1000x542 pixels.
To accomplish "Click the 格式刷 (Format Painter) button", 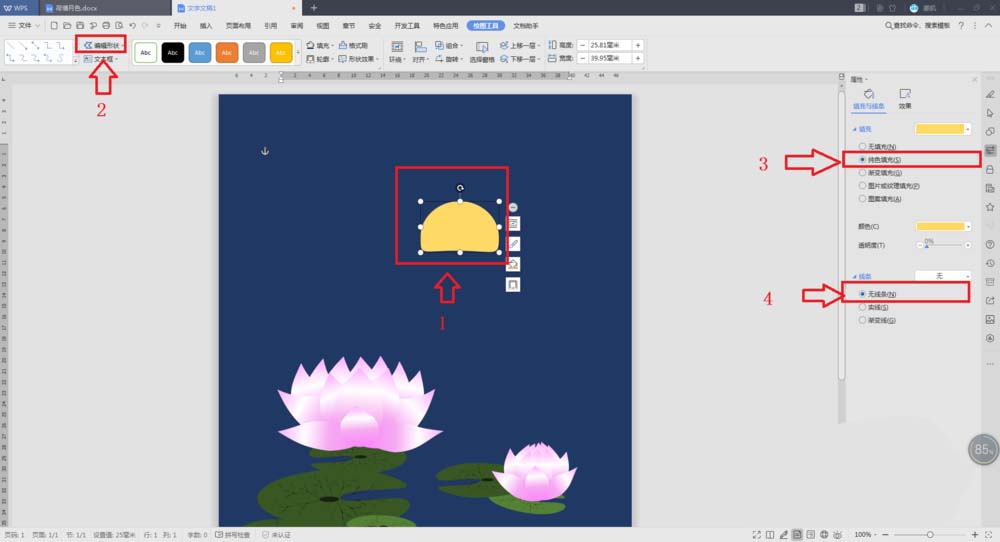I will tap(353, 45).
